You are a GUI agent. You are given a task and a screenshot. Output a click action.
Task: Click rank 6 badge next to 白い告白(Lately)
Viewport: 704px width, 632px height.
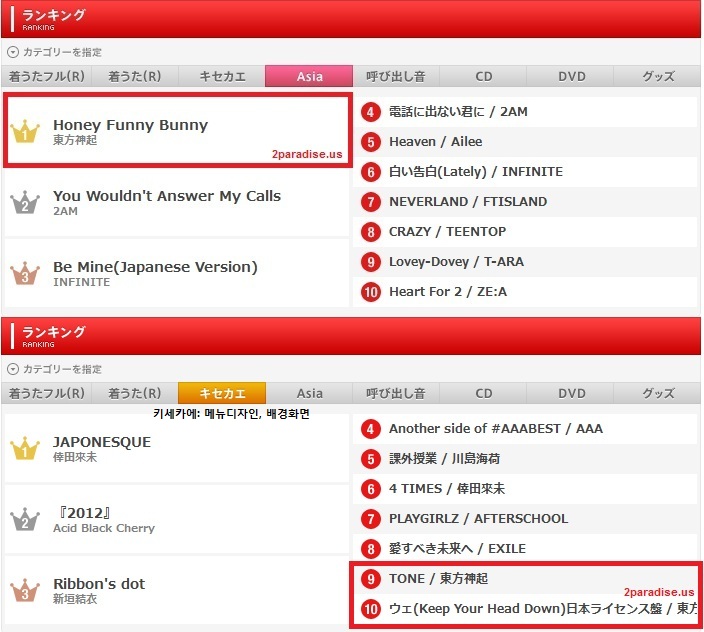click(x=371, y=172)
